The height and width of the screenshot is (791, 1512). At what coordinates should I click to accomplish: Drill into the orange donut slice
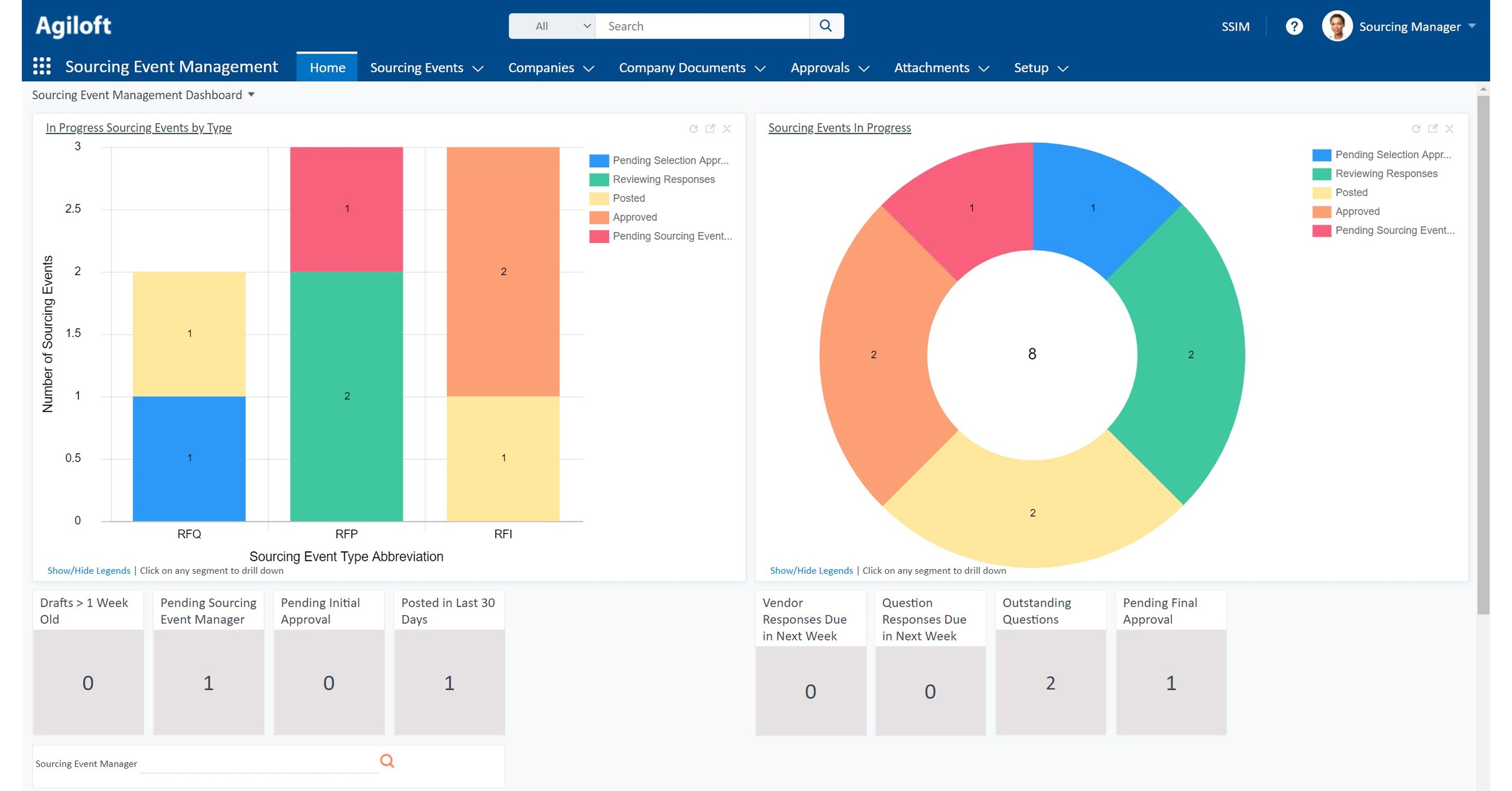(x=873, y=355)
